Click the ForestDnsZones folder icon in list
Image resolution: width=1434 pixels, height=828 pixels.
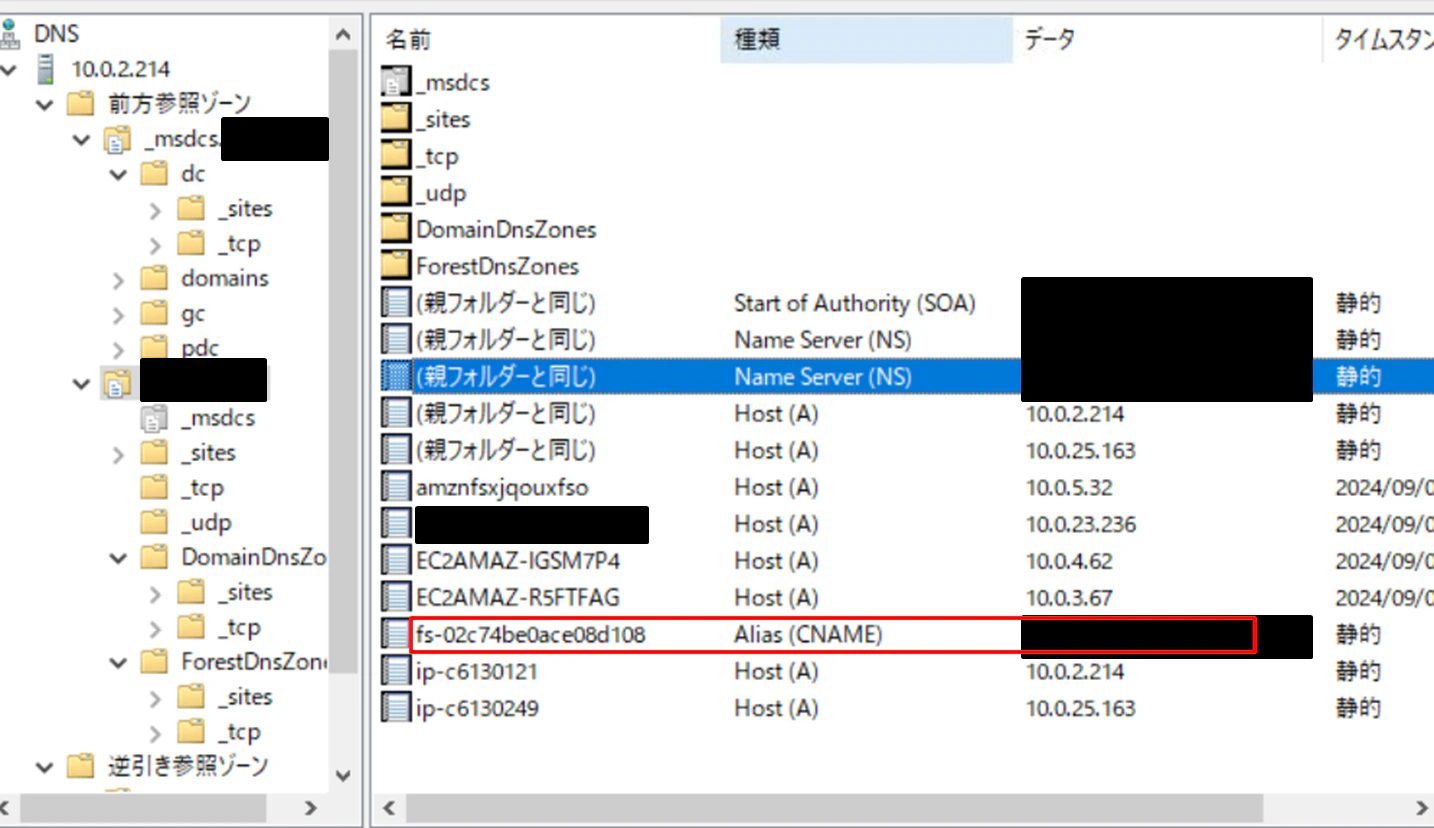point(397,266)
